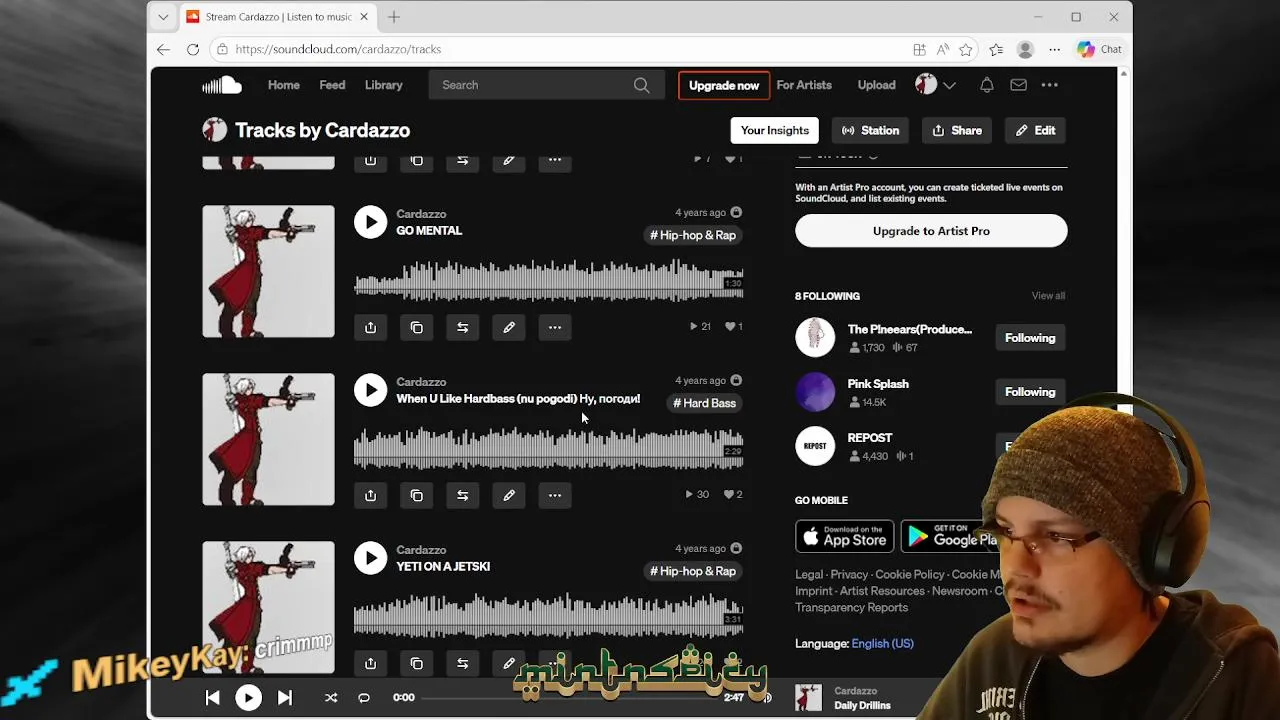Edit the GO MENTAL track

click(x=509, y=327)
